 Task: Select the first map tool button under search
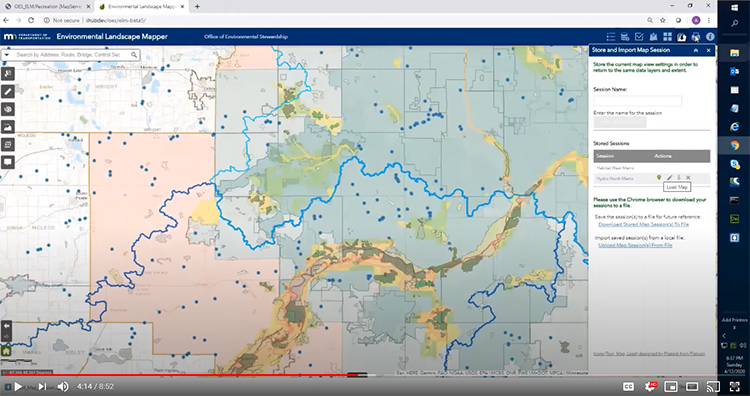point(8,74)
